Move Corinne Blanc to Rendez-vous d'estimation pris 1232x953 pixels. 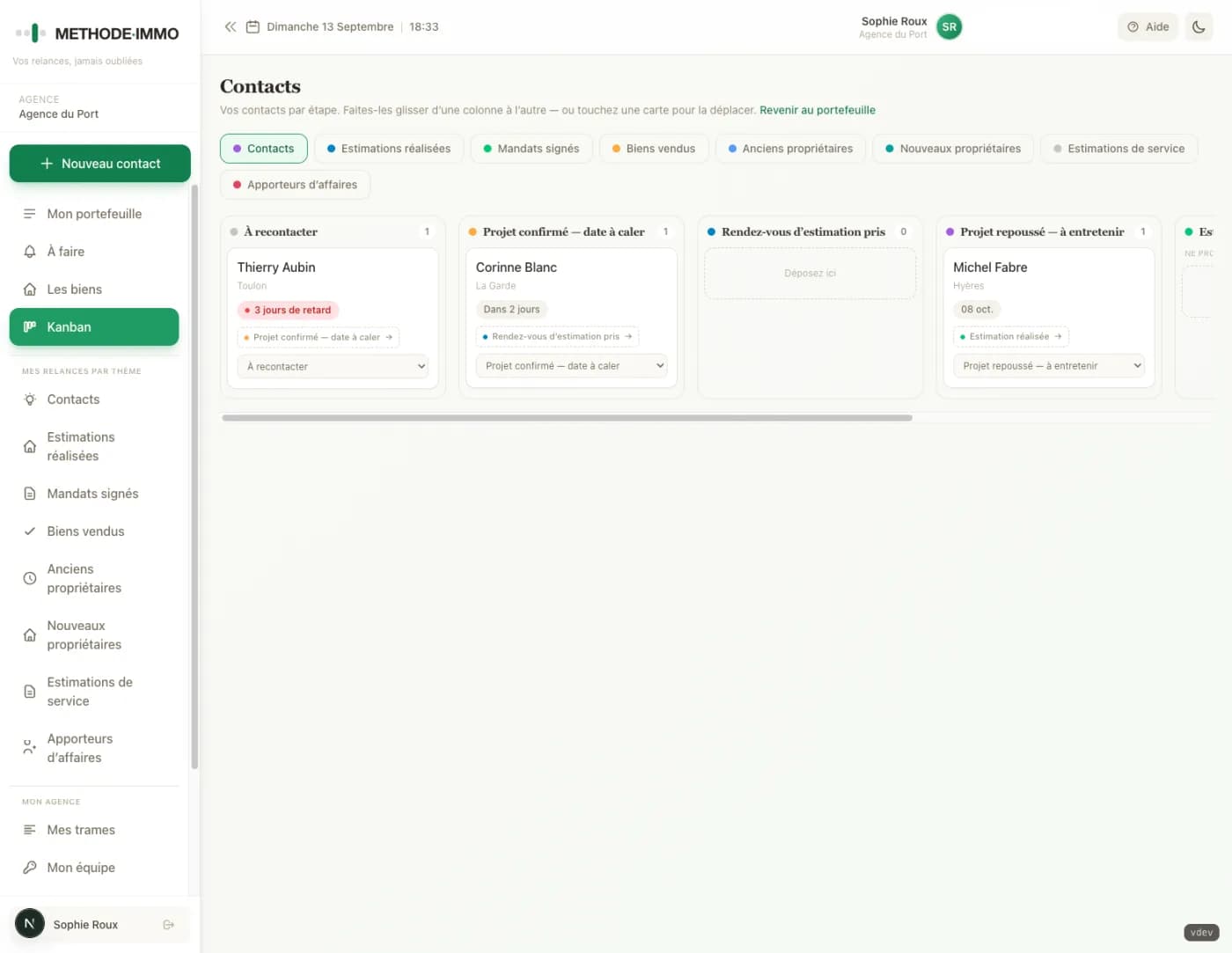558,336
